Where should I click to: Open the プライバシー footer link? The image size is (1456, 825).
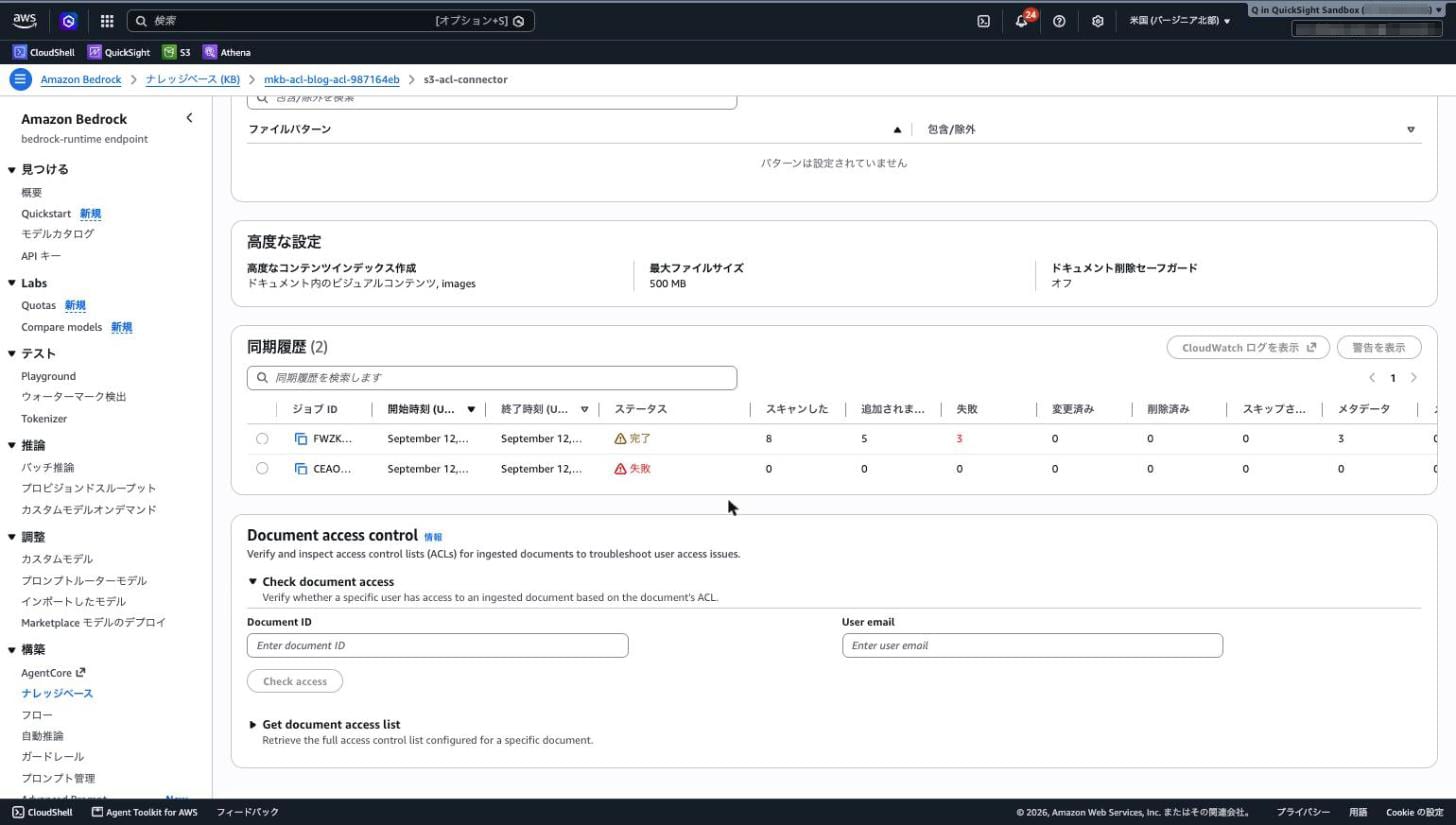pyautogui.click(x=1303, y=812)
